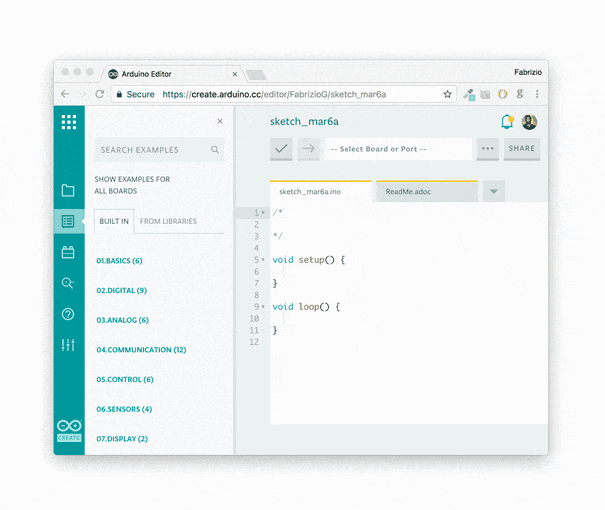The image size is (605, 510).
Task: Open the Libraries calendar icon in sidebar
Action: (x=68, y=252)
